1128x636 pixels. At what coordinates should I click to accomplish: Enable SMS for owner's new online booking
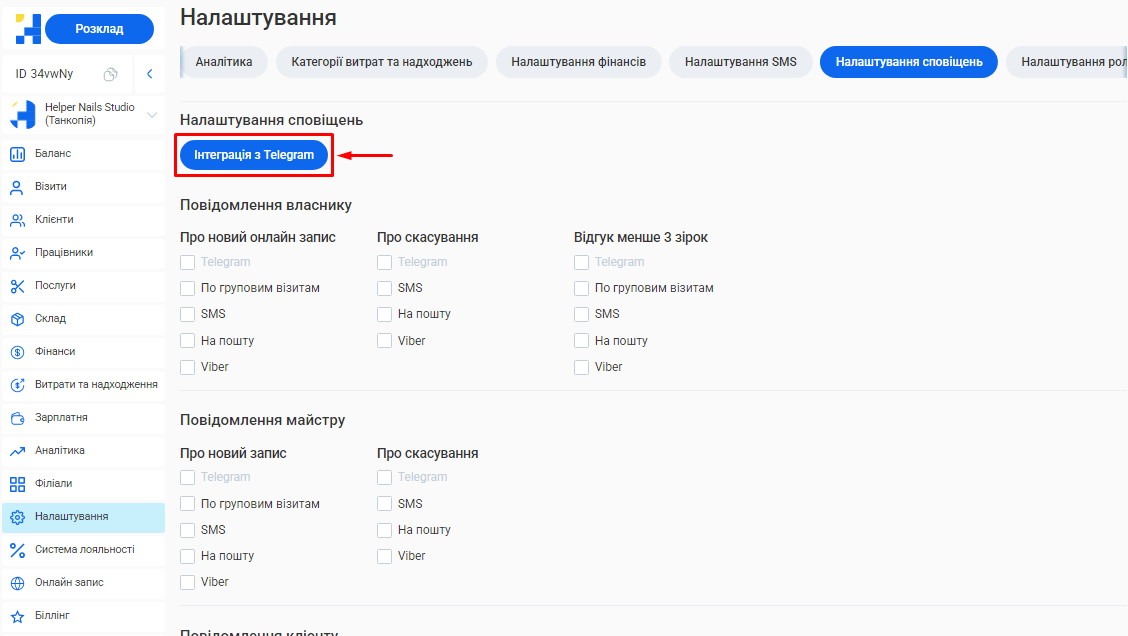coord(187,314)
